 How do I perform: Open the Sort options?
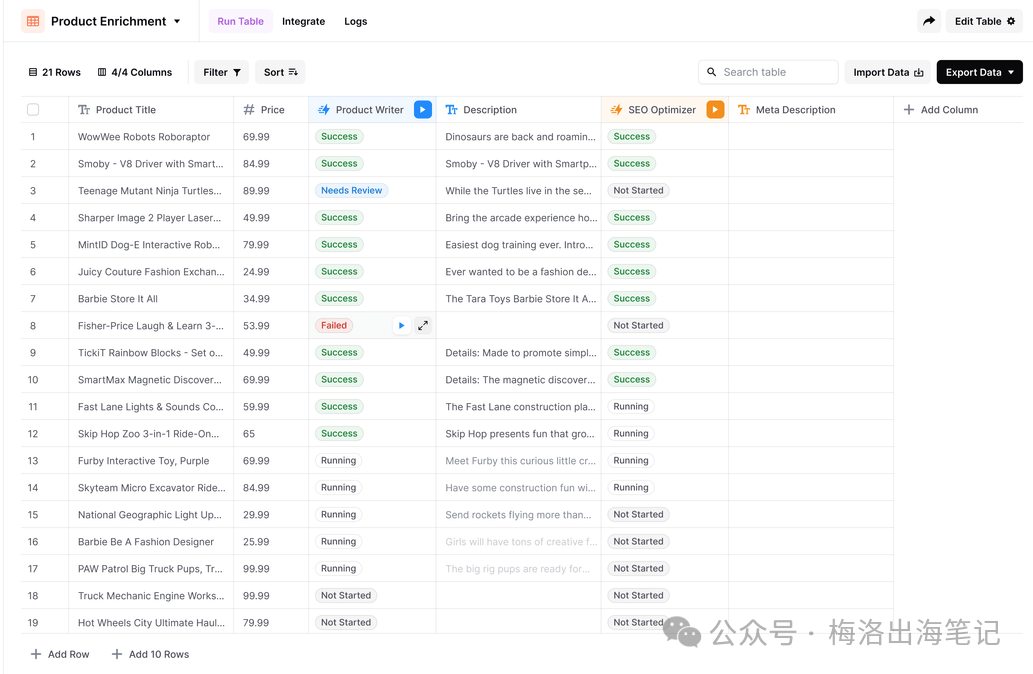click(281, 72)
